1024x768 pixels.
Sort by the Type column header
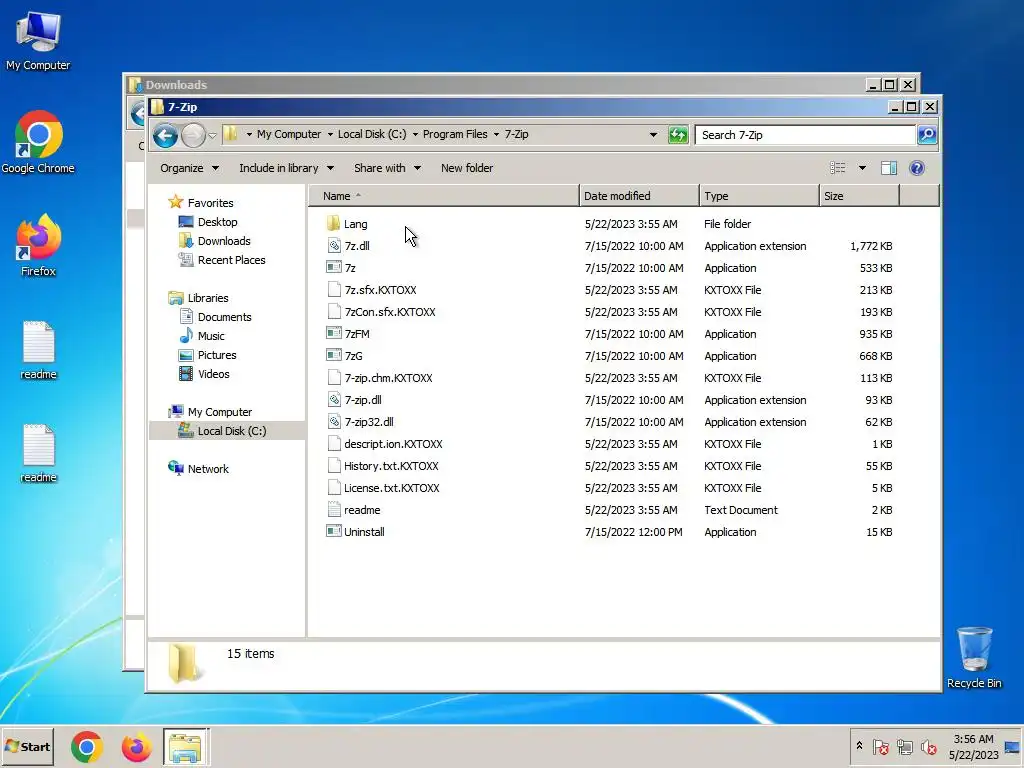click(759, 196)
